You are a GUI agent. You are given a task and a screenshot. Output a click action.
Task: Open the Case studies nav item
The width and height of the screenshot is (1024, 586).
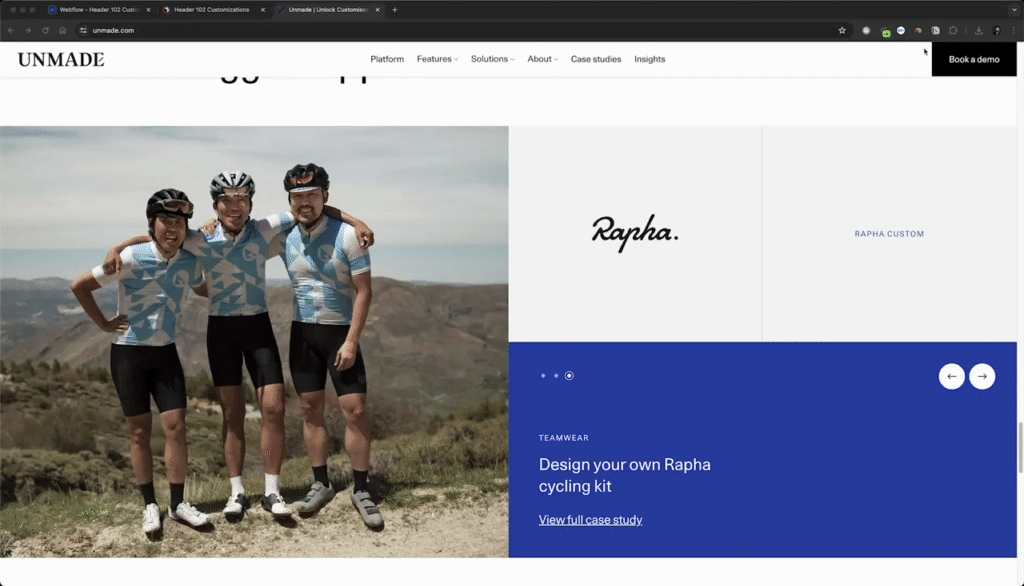point(596,59)
